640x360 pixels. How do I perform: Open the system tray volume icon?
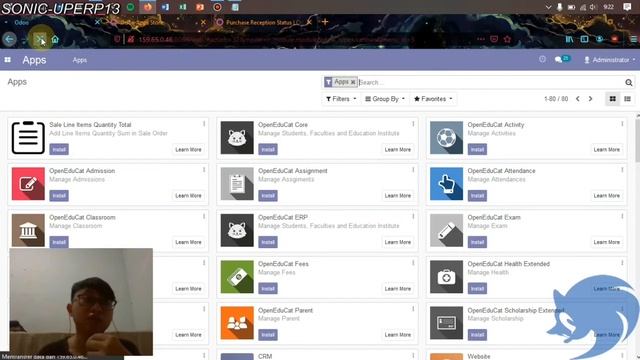click(594, 7)
